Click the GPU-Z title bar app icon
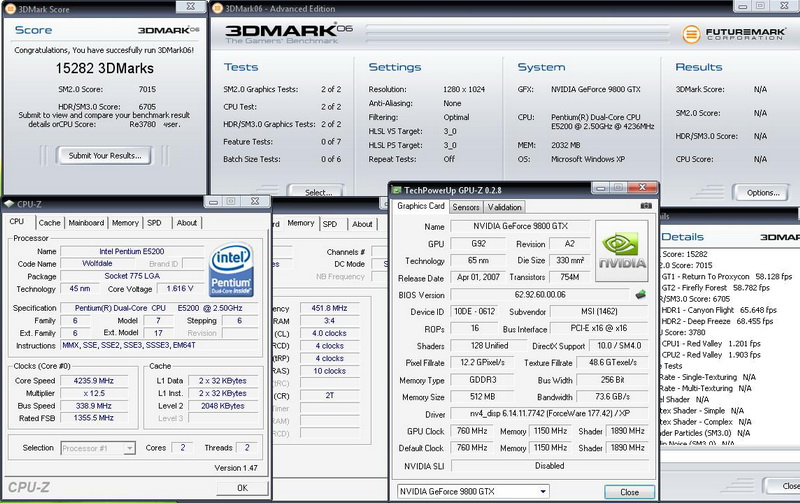Viewport: 800px width, 503px height. pyautogui.click(x=397, y=190)
